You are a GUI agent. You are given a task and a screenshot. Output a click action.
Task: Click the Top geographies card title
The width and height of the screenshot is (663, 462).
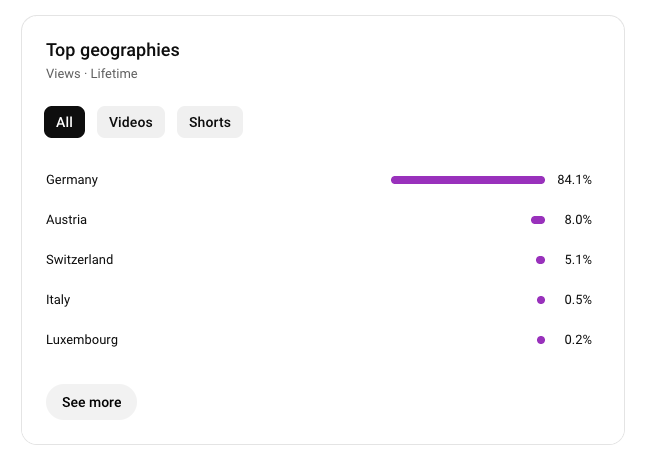(113, 50)
